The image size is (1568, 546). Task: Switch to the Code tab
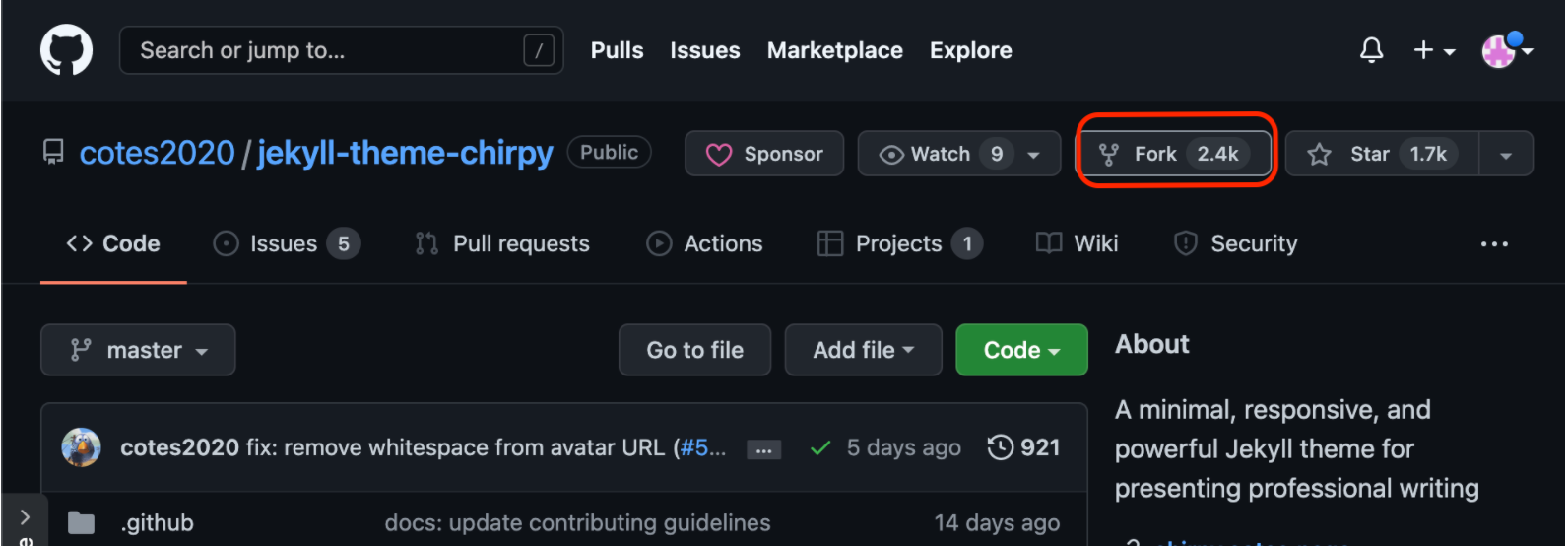click(113, 243)
